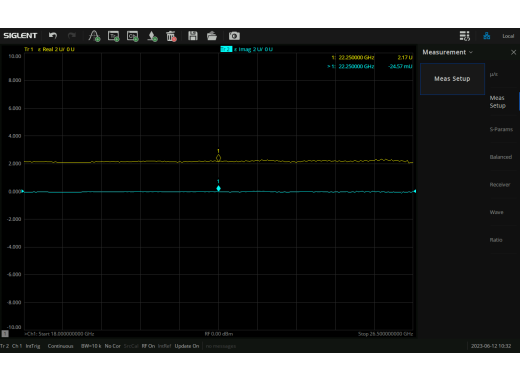Select the Meas Setup side tab
This screenshot has width=520, height=380.
pyautogui.click(x=498, y=102)
